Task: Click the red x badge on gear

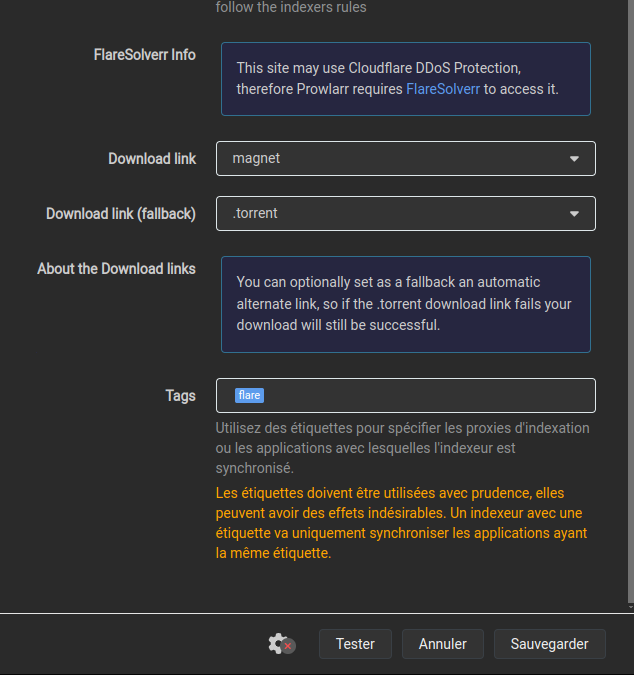Action: click(x=288, y=646)
